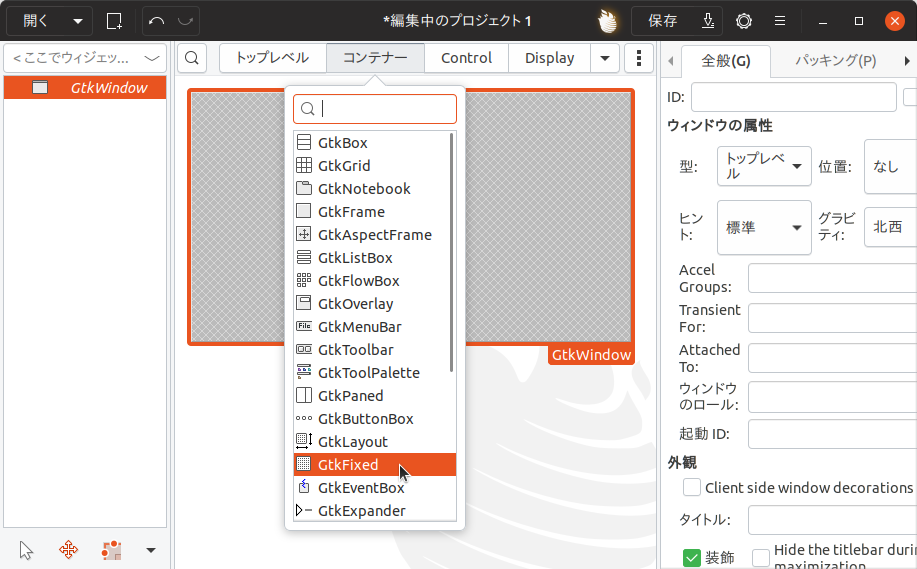Open the preferences gear icon

744,21
